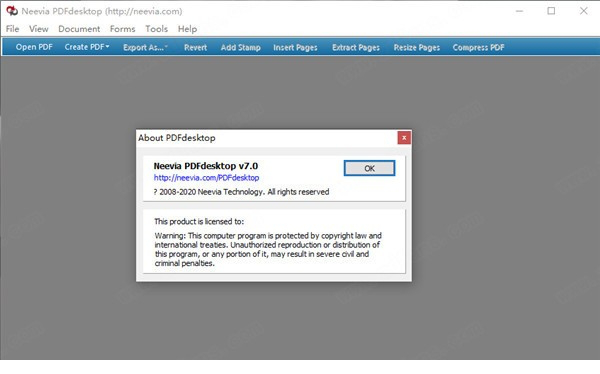Open the View menu
600x374 pixels.
[x=39, y=29]
